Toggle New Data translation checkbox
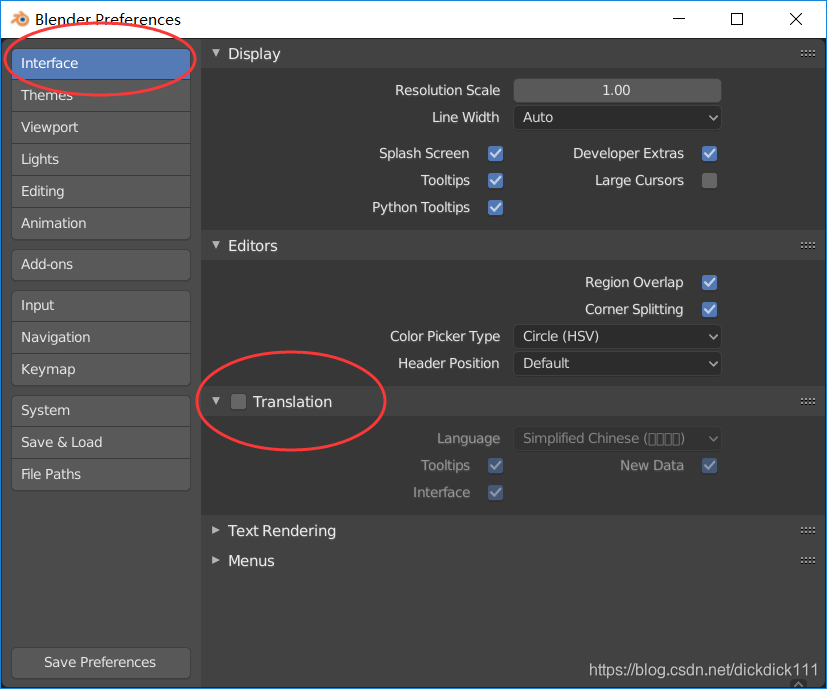The image size is (827, 689). pos(709,465)
